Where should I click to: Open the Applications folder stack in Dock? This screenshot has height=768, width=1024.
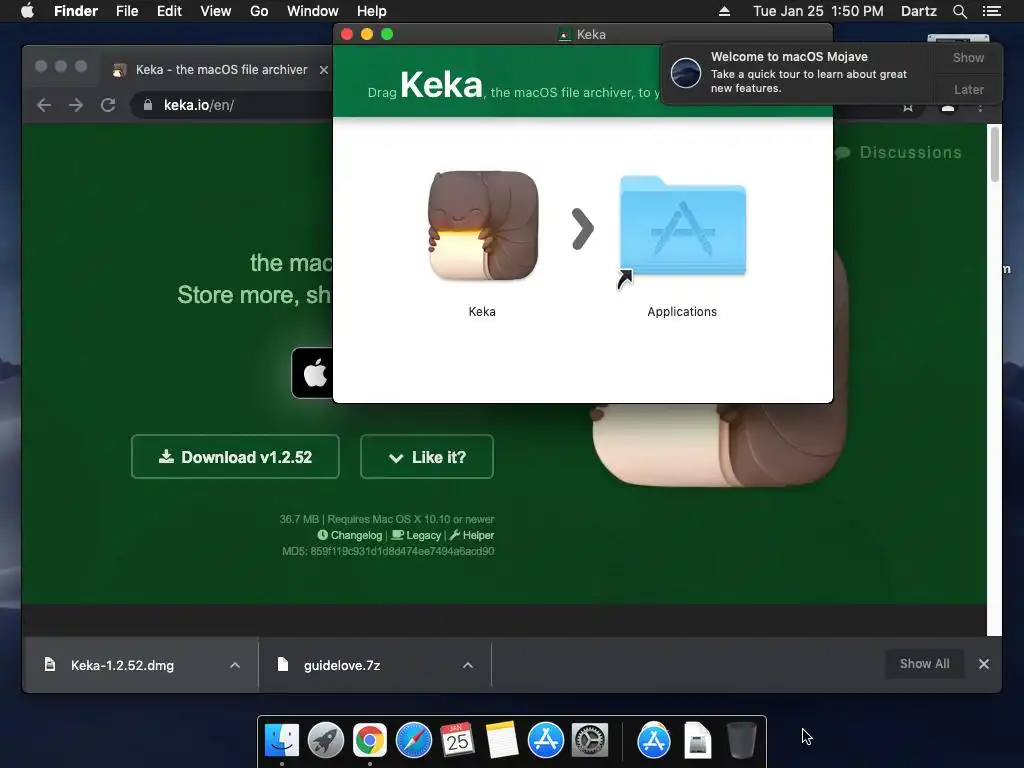click(x=654, y=741)
